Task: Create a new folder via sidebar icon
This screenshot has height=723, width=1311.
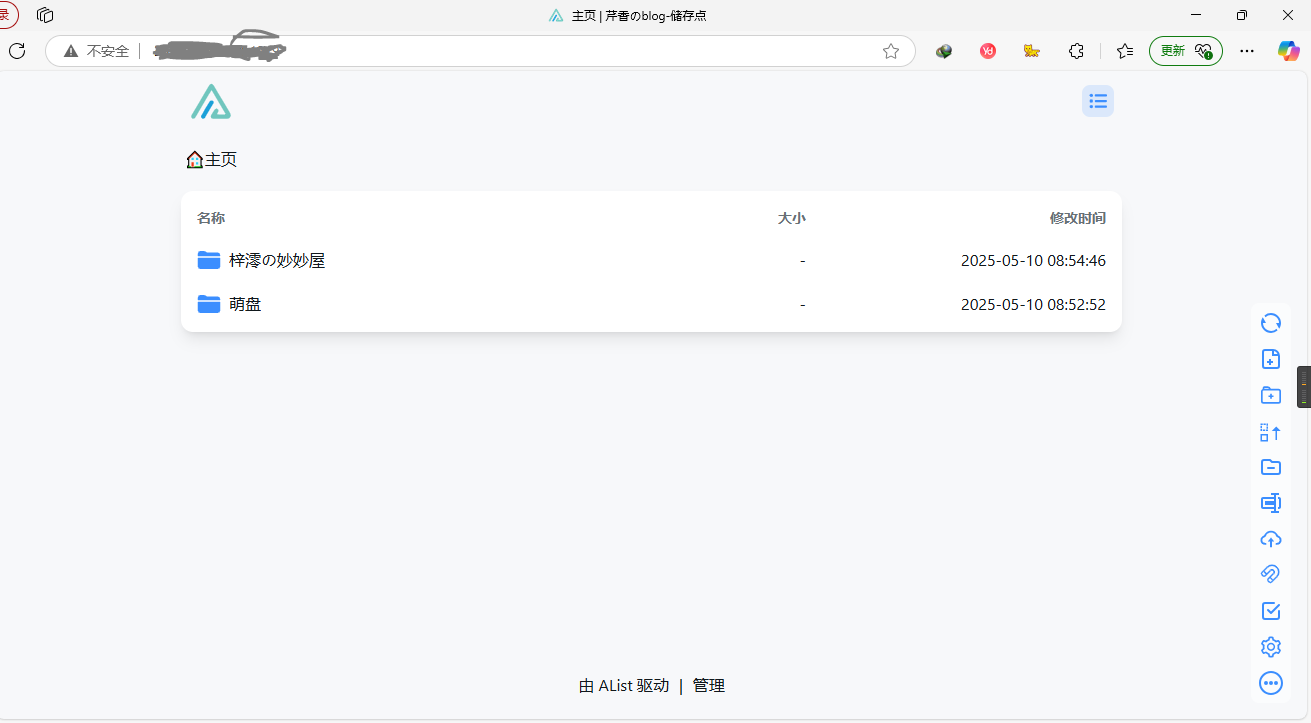Action: click(x=1270, y=396)
